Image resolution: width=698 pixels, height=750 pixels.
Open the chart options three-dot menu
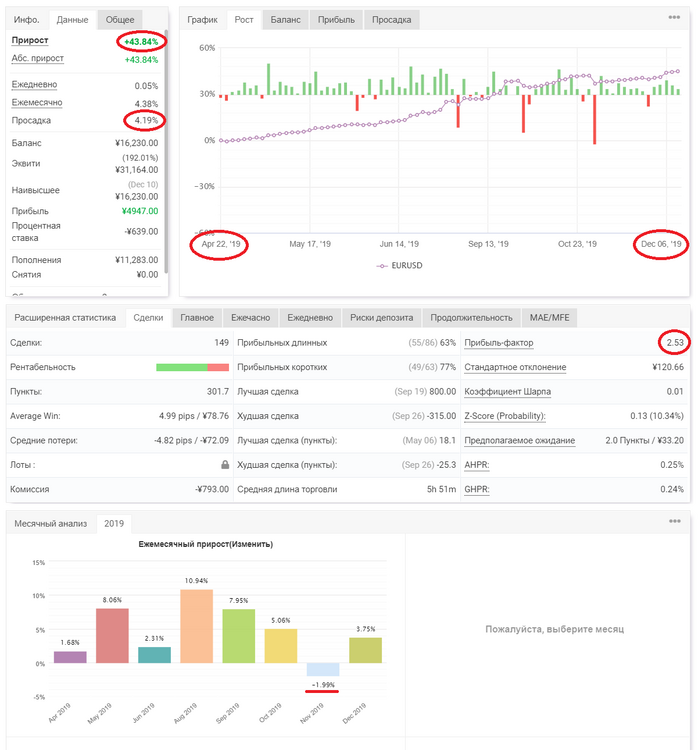click(x=674, y=17)
